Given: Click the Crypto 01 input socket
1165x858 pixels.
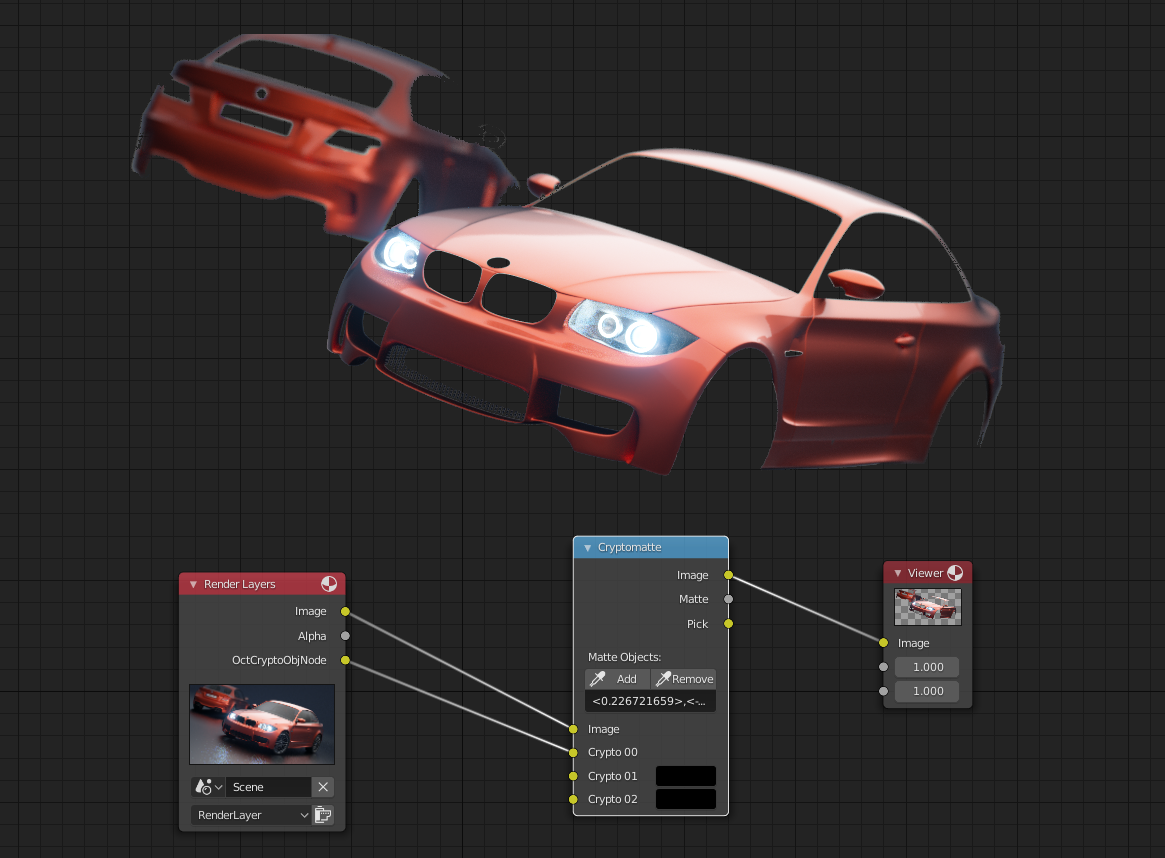Looking at the screenshot, I should pyautogui.click(x=574, y=776).
